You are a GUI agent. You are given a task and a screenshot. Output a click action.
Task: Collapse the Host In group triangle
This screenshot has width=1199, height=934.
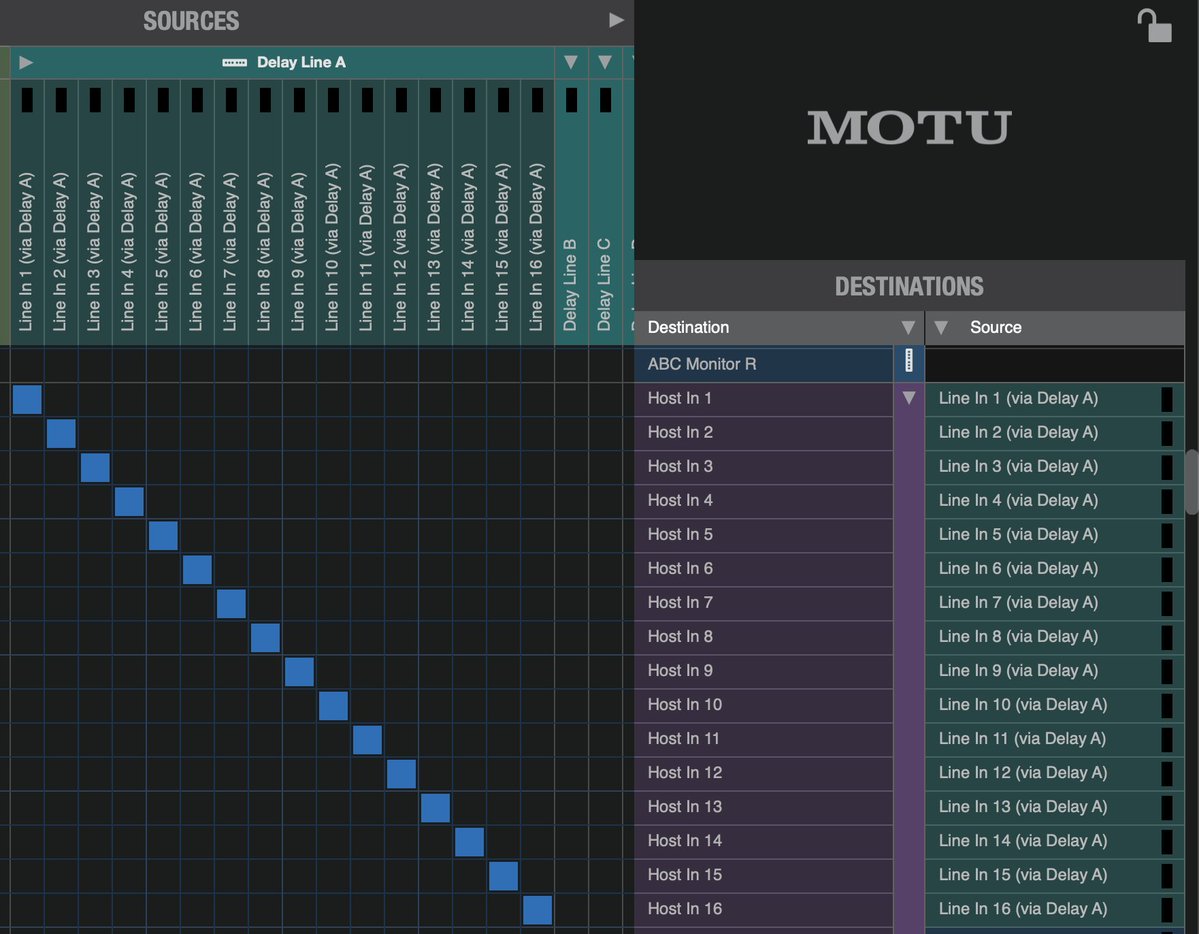908,398
